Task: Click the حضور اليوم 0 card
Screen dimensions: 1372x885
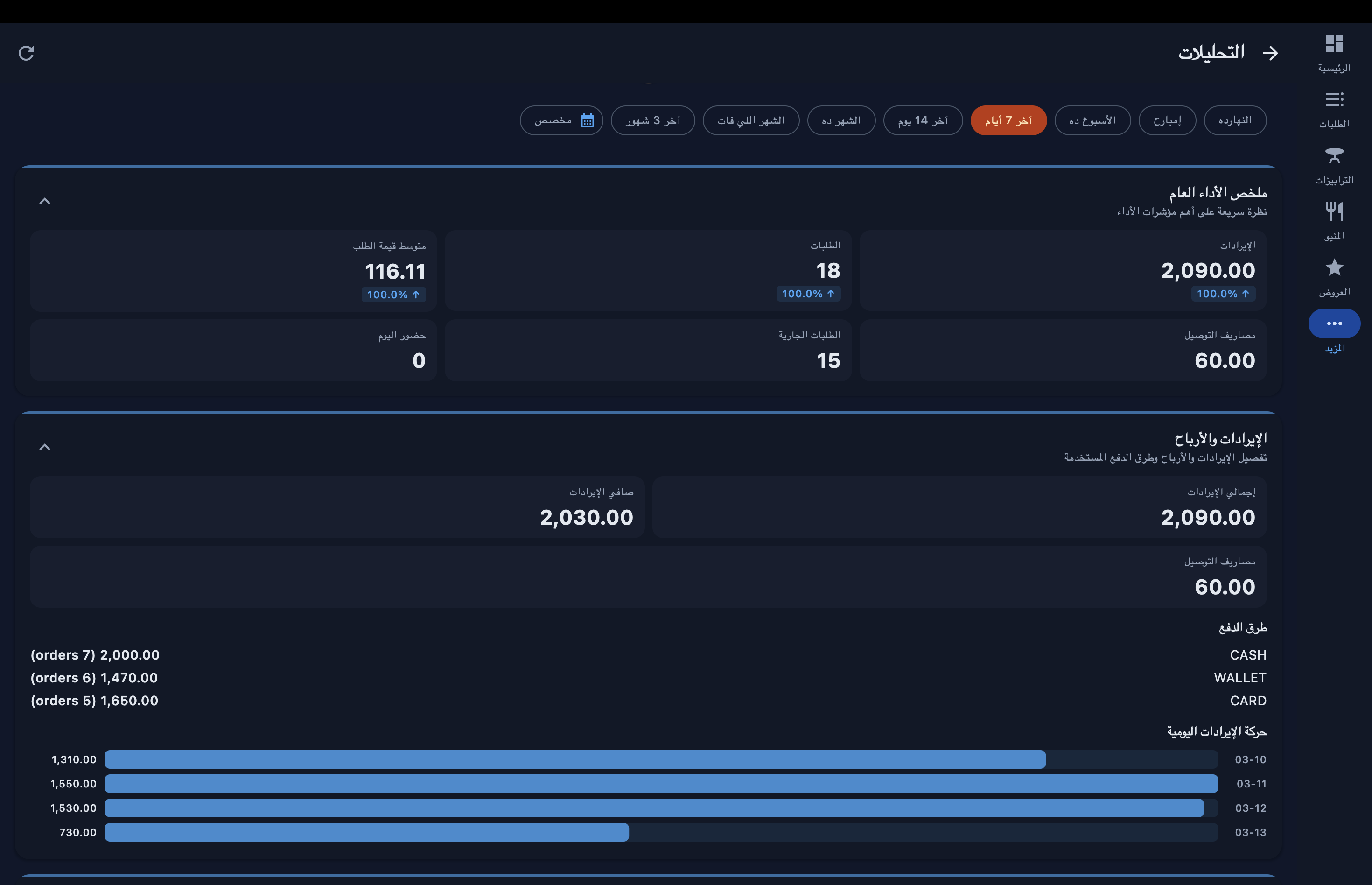Action: point(233,351)
